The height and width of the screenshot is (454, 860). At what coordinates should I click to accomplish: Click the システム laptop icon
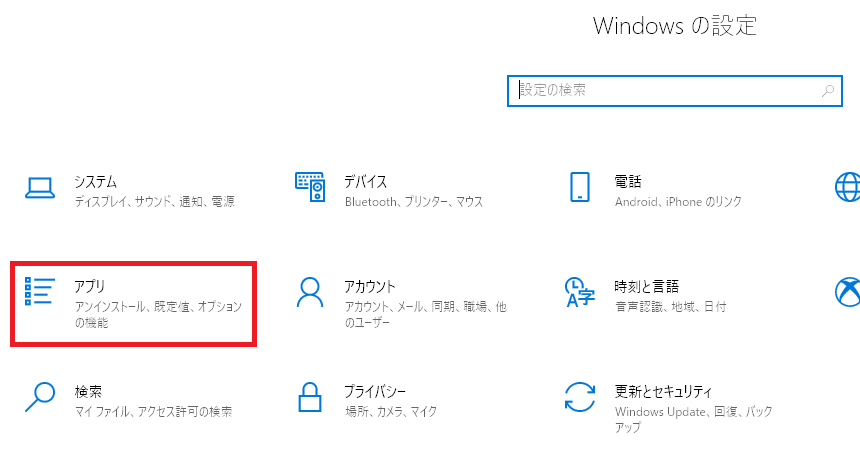coord(39,189)
